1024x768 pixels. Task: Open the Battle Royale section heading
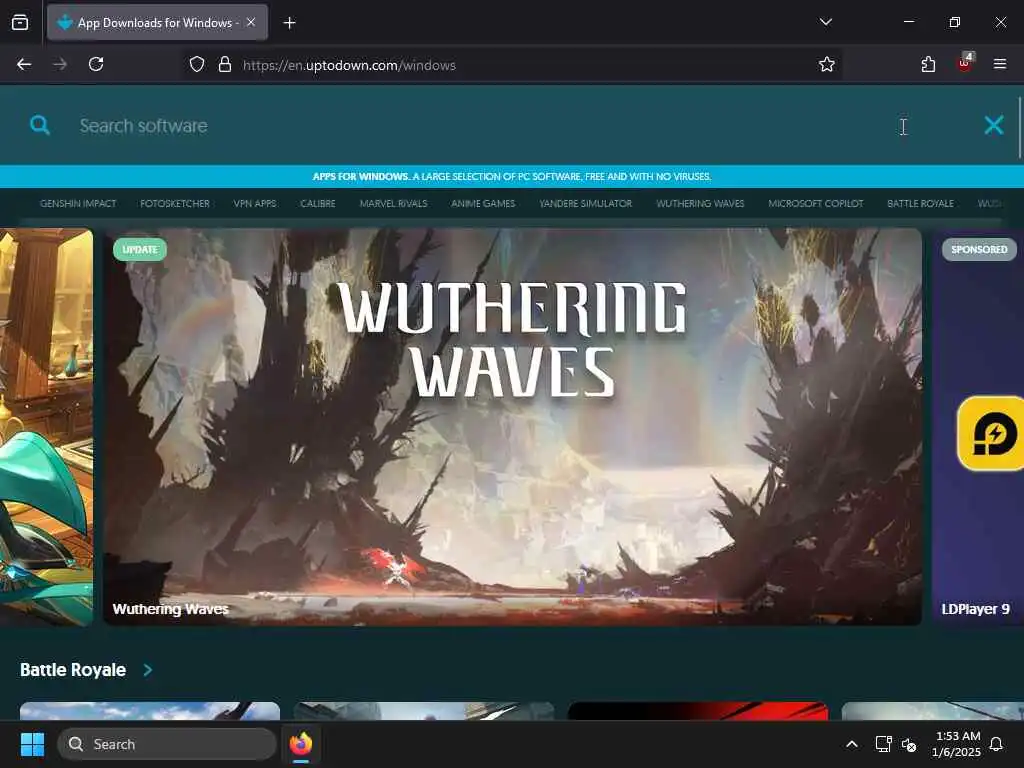click(x=73, y=669)
